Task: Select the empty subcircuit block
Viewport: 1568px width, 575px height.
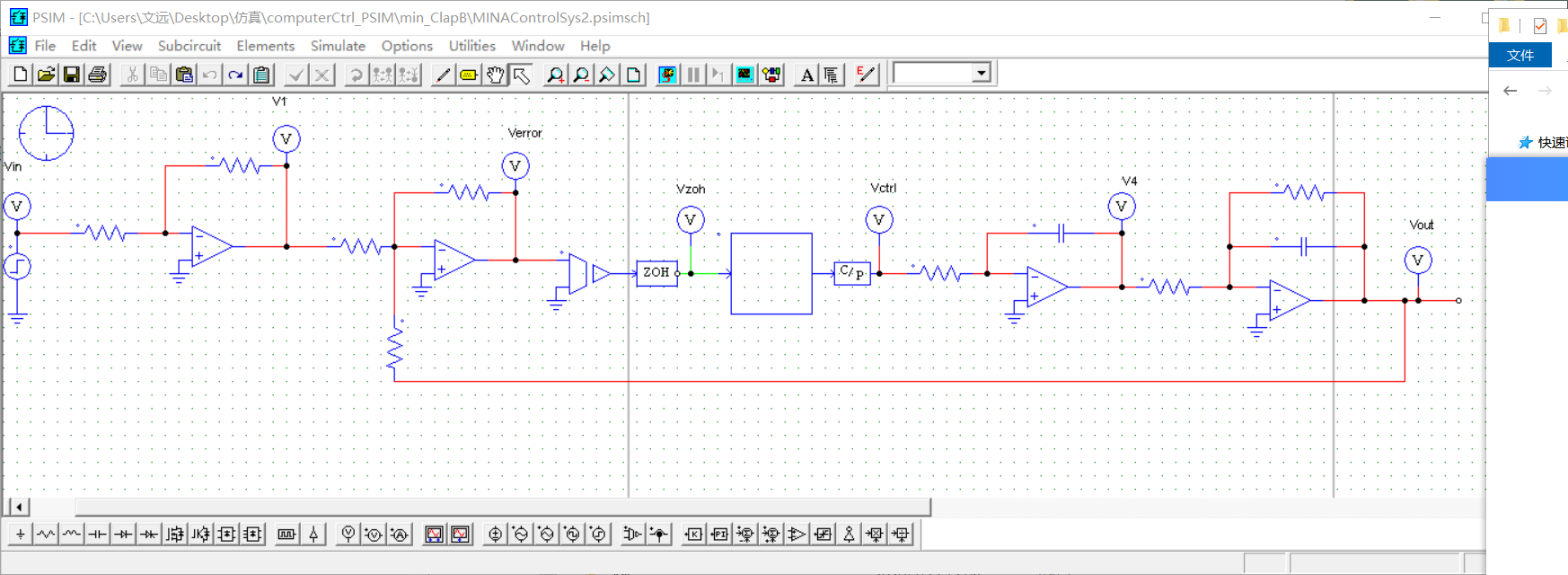Action: point(771,274)
